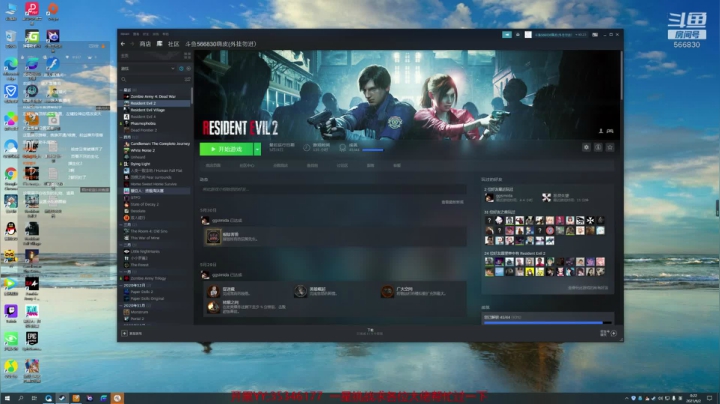Open the profile-name tab next to Community
Screen dimensions: 720x404
(x=220, y=44)
